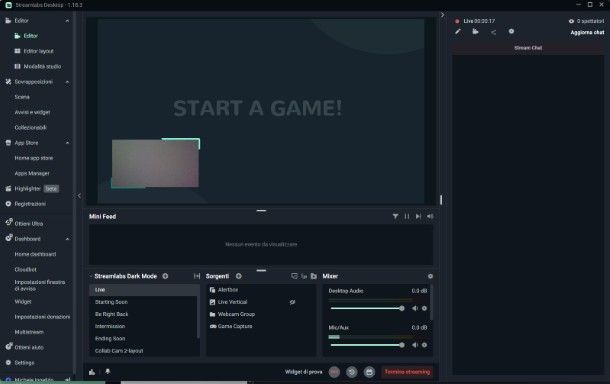
Task: Click the round button left of Termina streaming
Action: (x=369, y=372)
